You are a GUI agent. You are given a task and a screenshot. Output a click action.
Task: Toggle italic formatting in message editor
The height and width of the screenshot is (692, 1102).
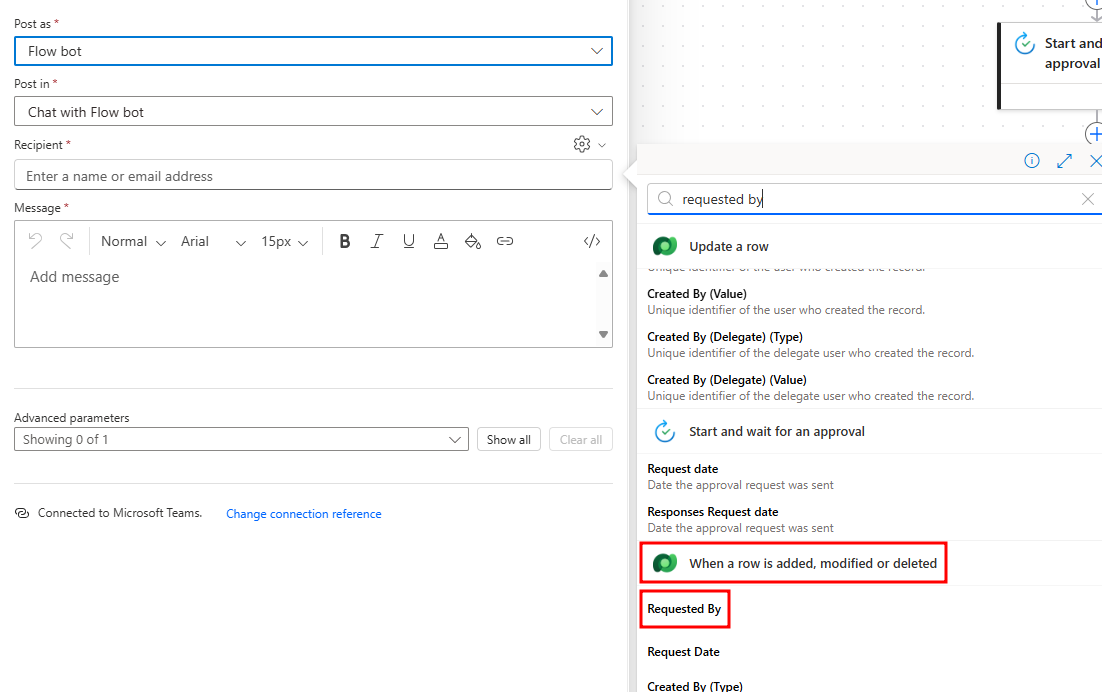click(x=377, y=241)
